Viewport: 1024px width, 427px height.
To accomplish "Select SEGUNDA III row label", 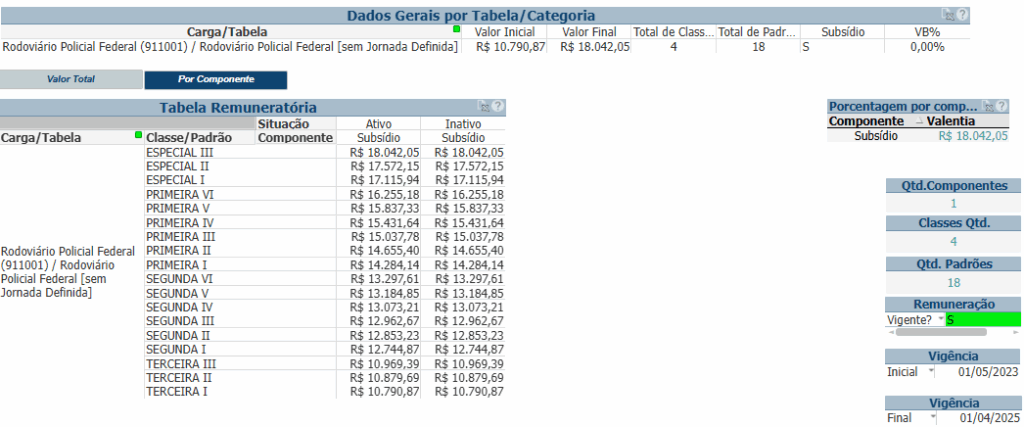I will (180, 321).
